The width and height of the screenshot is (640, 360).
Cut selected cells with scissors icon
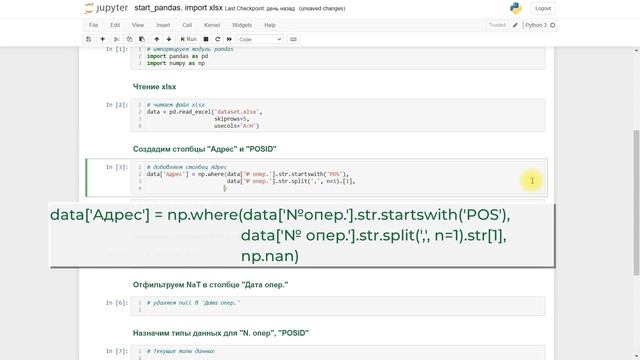[117, 39]
